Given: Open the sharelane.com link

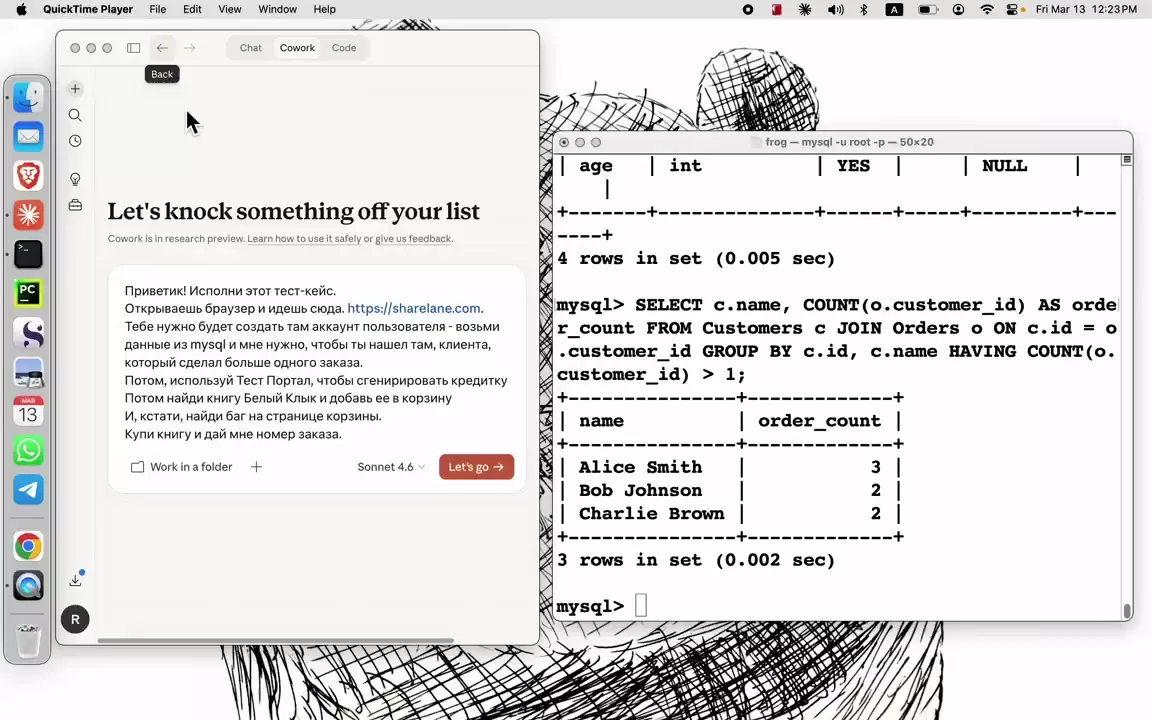Looking at the screenshot, I should coord(413,309).
